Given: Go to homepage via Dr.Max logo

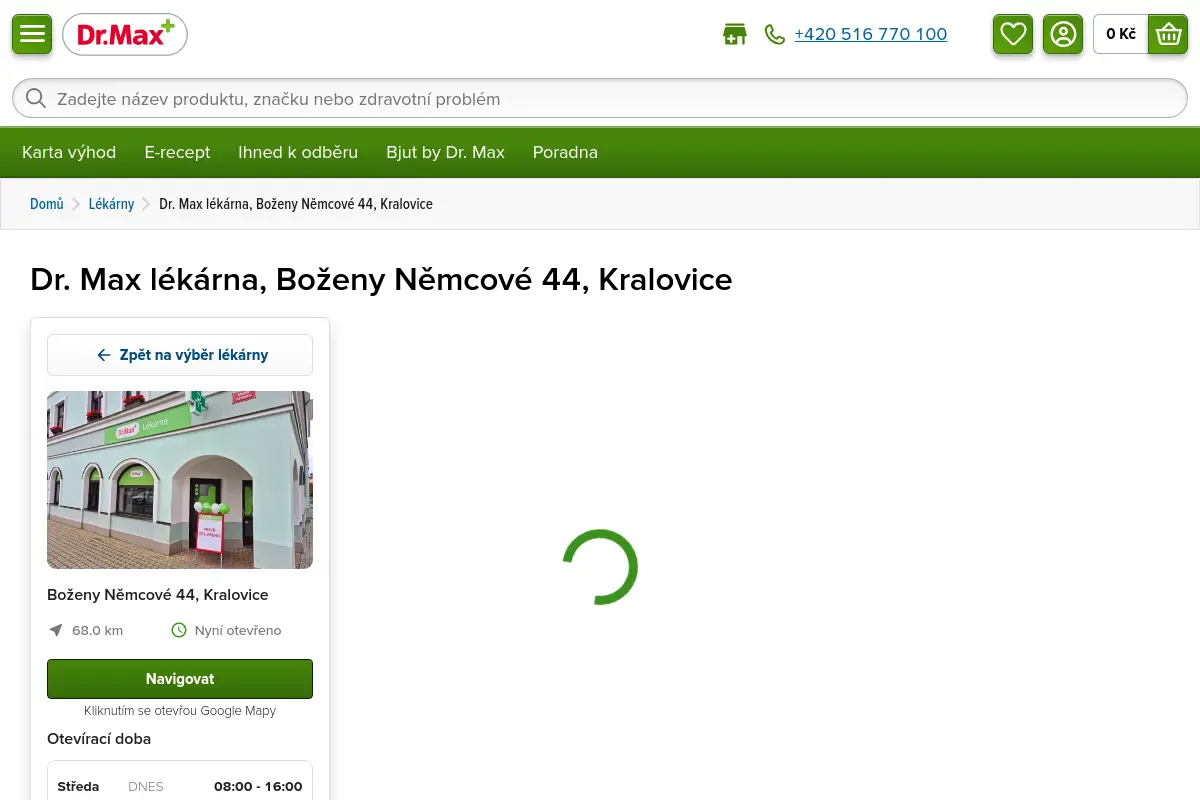Looking at the screenshot, I should pos(125,34).
